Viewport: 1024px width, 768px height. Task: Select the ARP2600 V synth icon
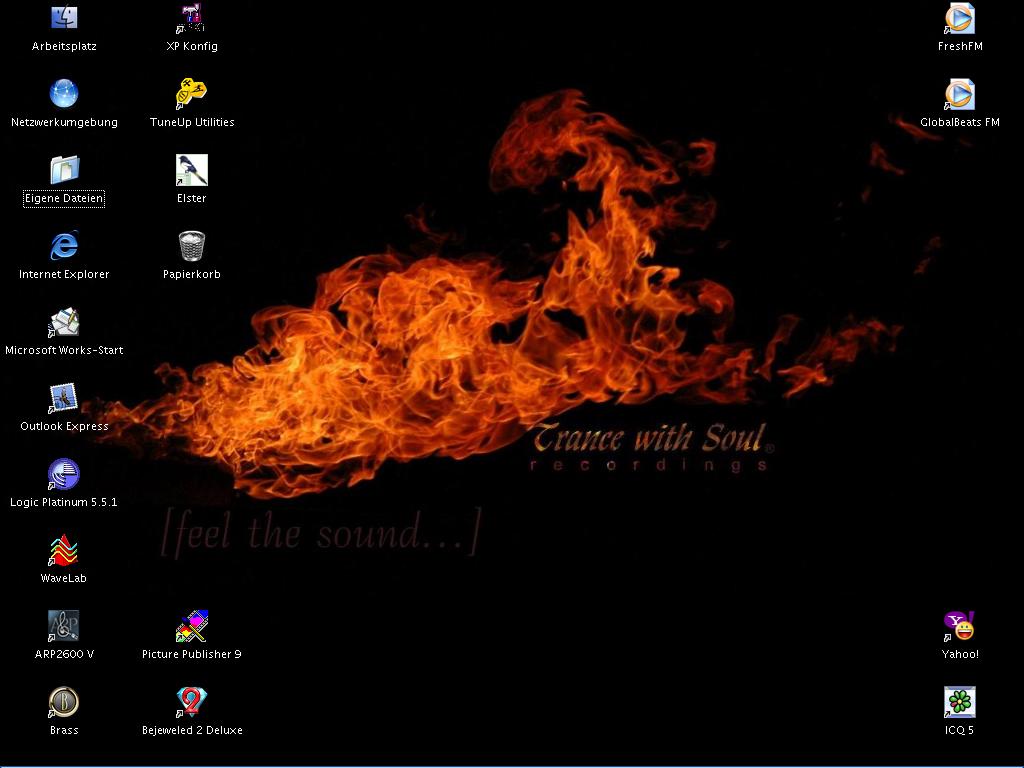64,626
